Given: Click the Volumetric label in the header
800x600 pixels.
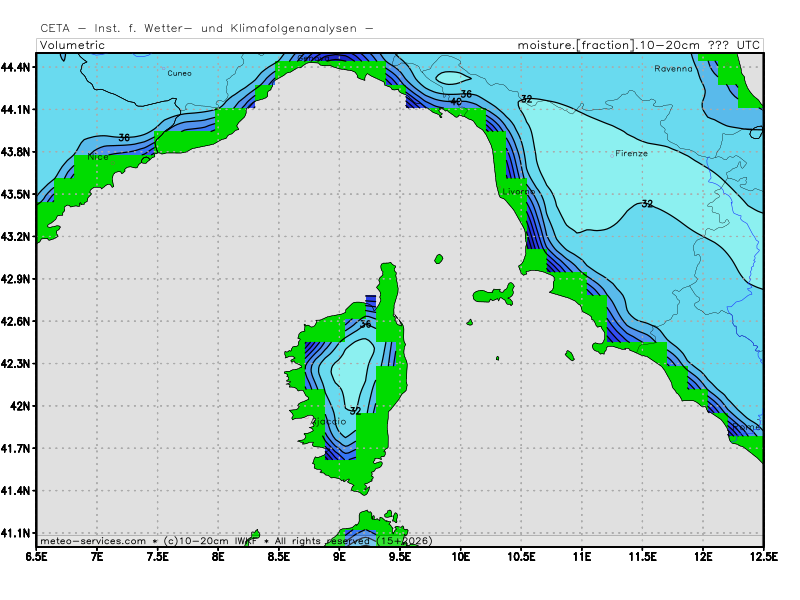Looking at the screenshot, I should point(72,45).
